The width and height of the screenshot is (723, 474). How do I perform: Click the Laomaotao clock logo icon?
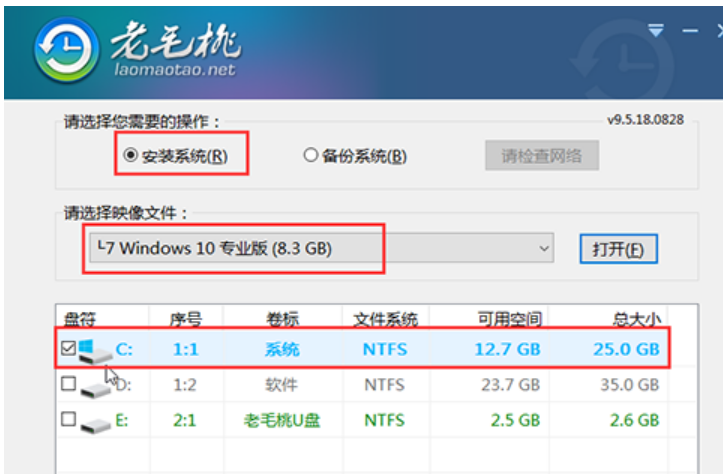pos(66,50)
